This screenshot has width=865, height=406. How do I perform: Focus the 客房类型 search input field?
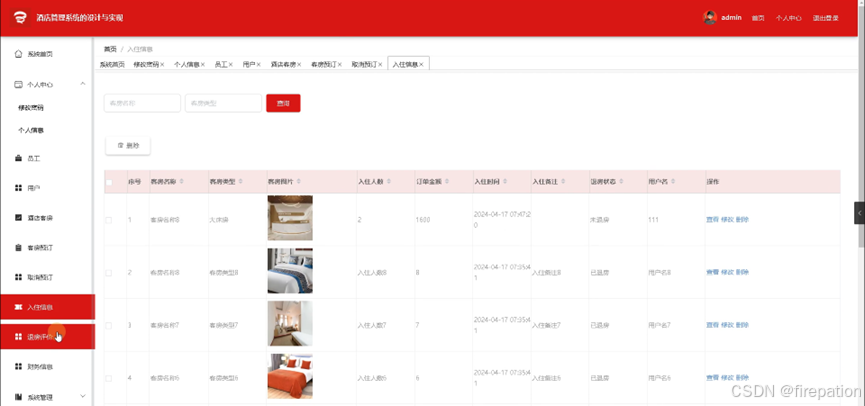pos(223,103)
